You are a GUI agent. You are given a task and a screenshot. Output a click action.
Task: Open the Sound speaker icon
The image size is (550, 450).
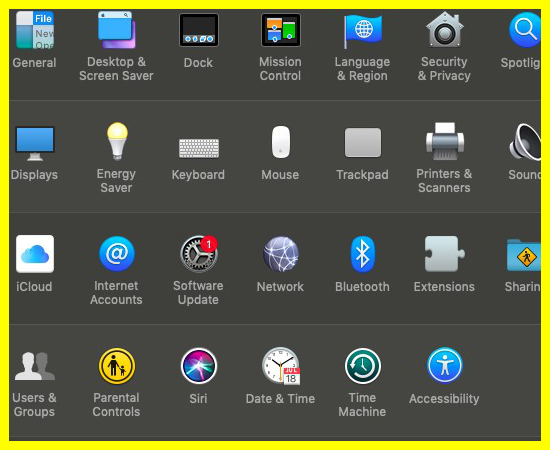[525, 142]
